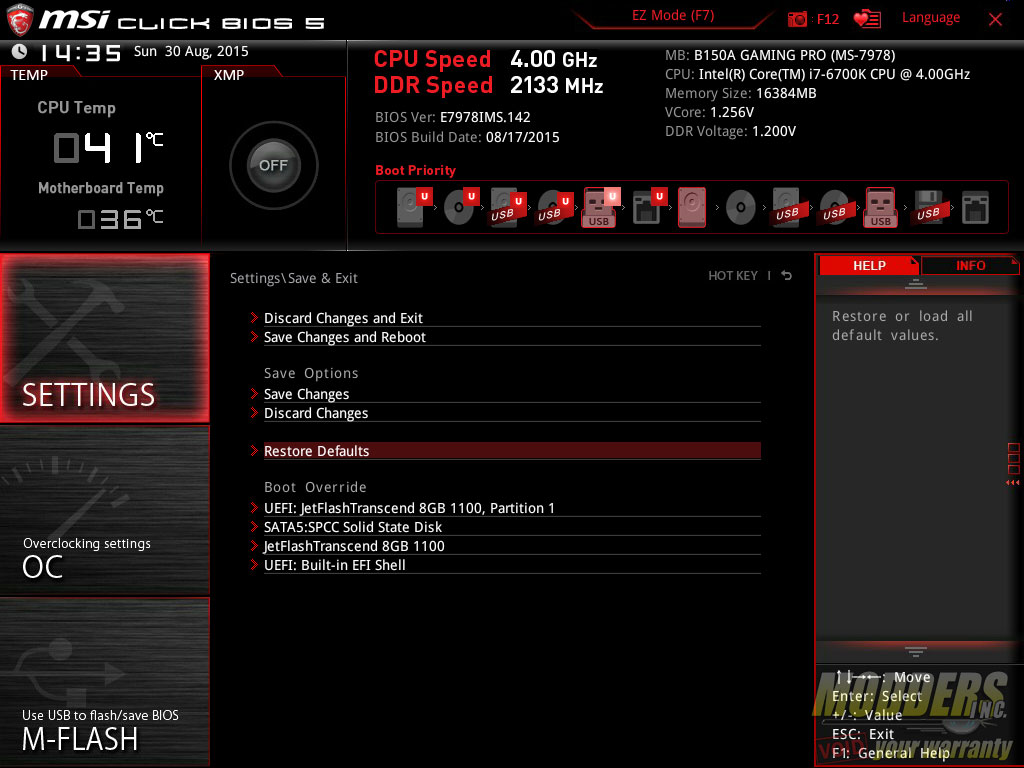Click the date Sun 30 Aug, 2015
The height and width of the screenshot is (768, 1024).
[191, 51]
